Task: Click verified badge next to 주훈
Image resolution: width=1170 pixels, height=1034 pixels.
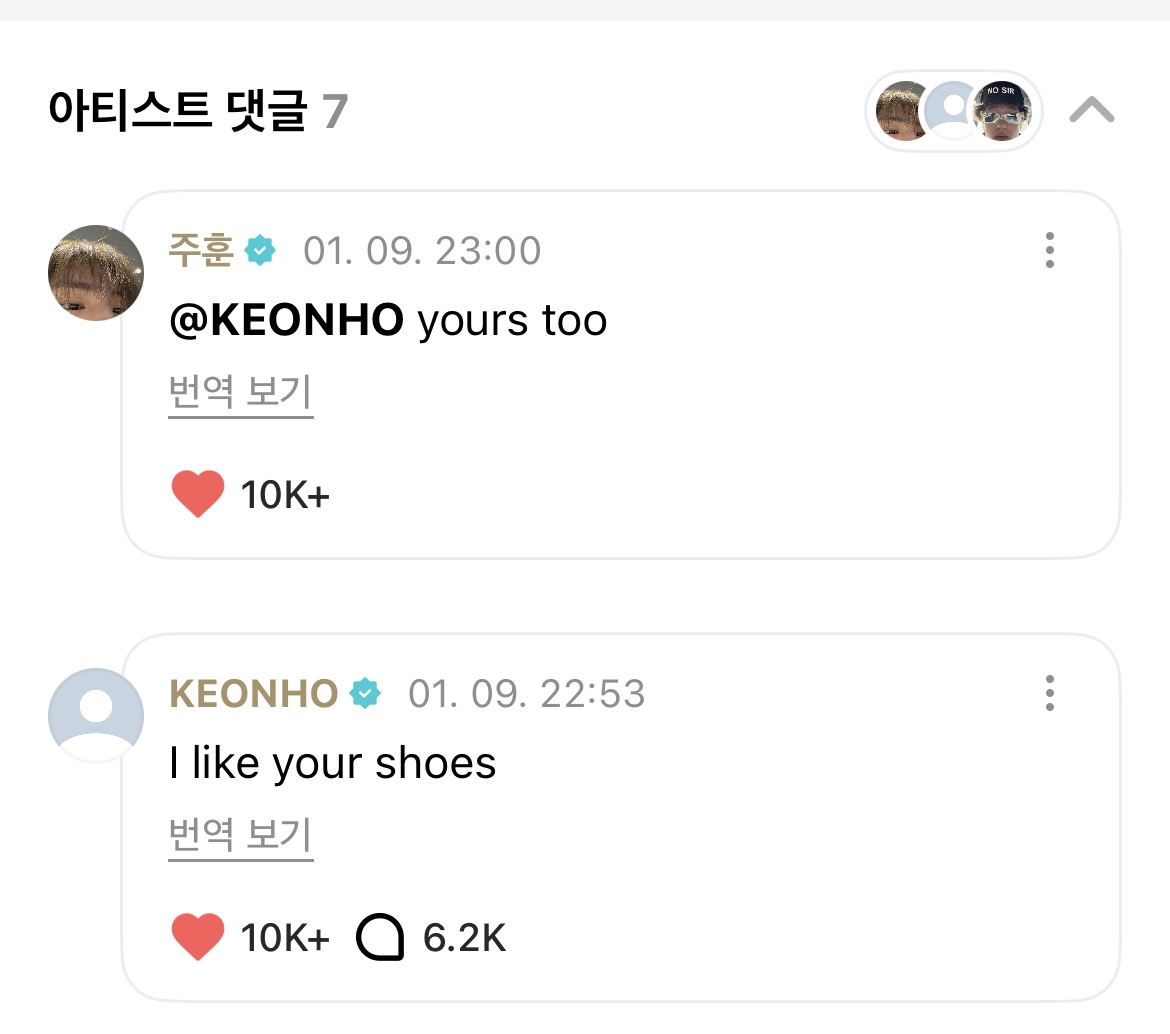Action: click(x=260, y=250)
